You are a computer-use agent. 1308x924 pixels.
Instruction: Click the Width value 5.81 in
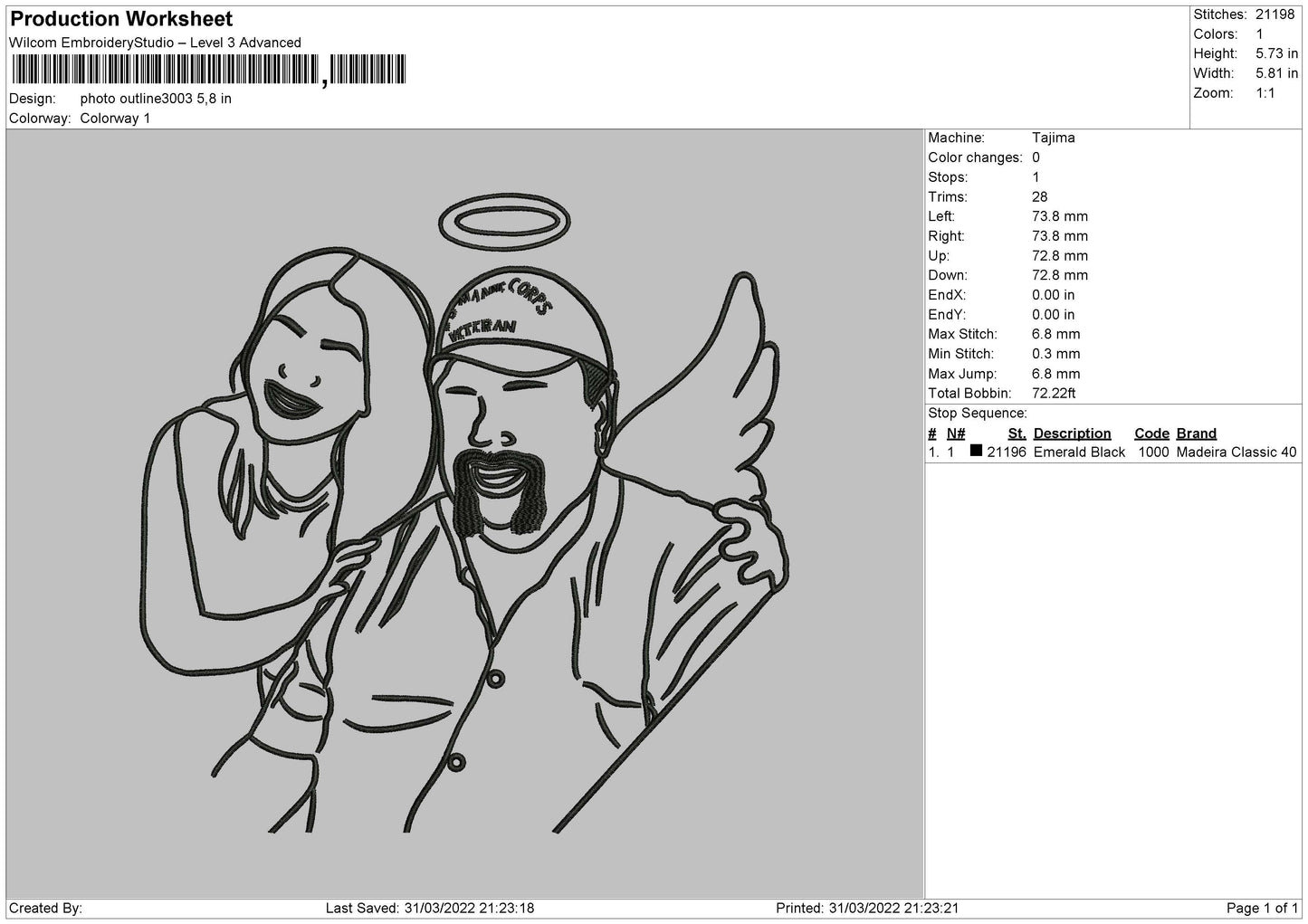click(x=1276, y=73)
